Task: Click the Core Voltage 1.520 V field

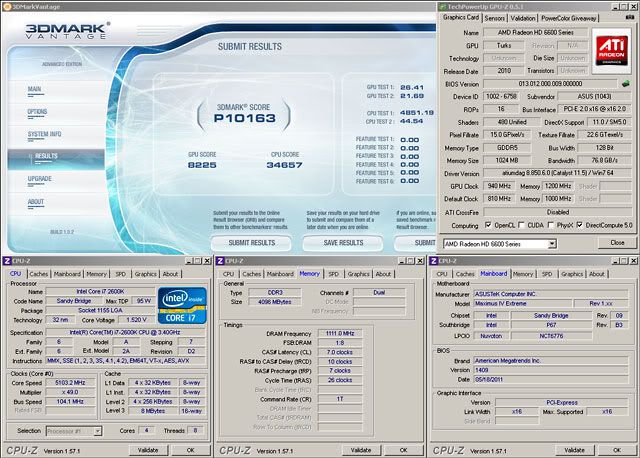Action: pyautogui.click(x=137, y=320)
